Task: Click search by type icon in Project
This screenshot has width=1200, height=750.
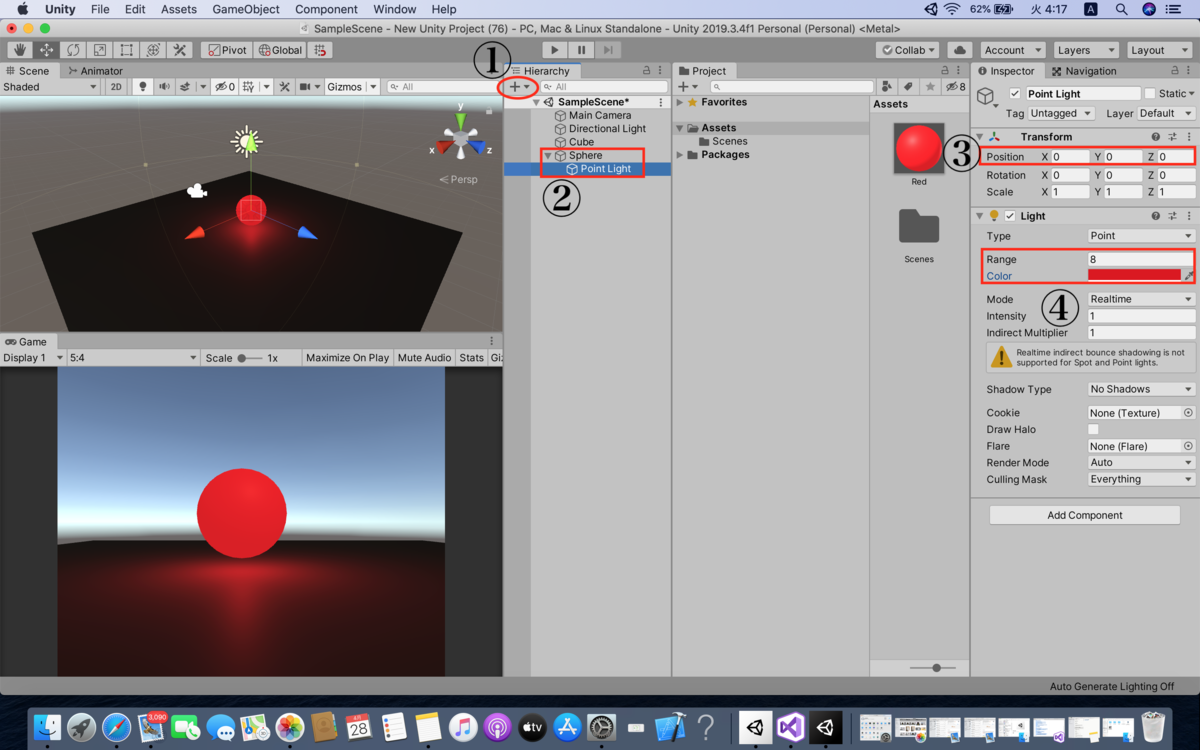Action: point(886,87)
